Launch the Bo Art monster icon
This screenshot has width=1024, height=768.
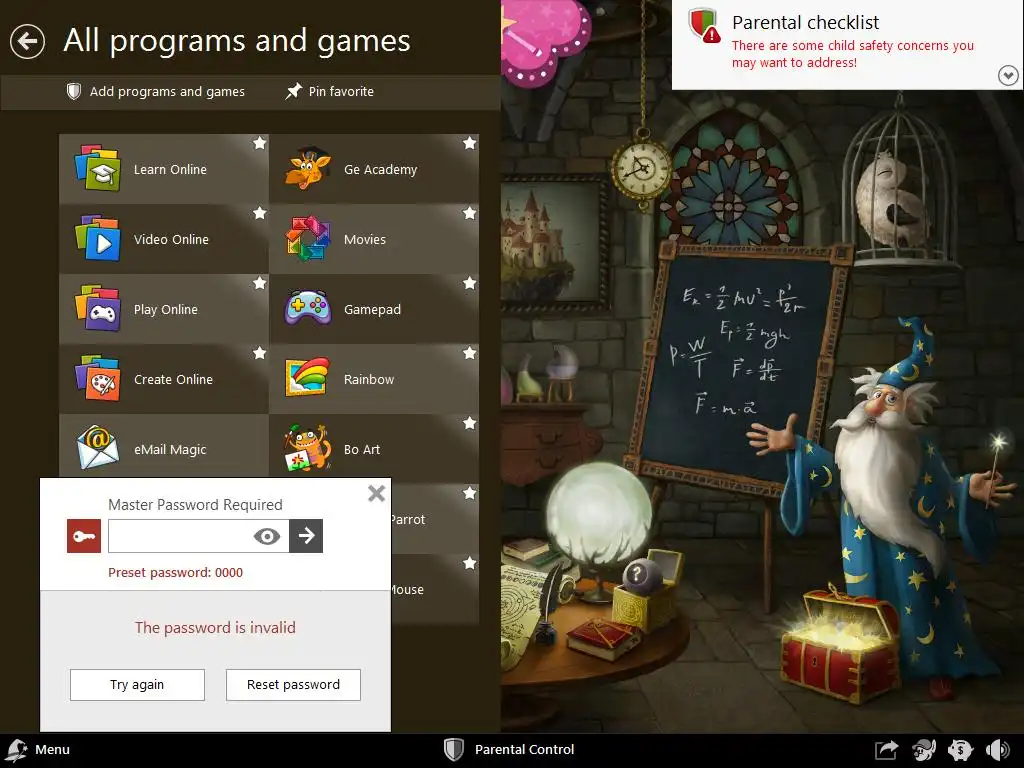(308, 448)
